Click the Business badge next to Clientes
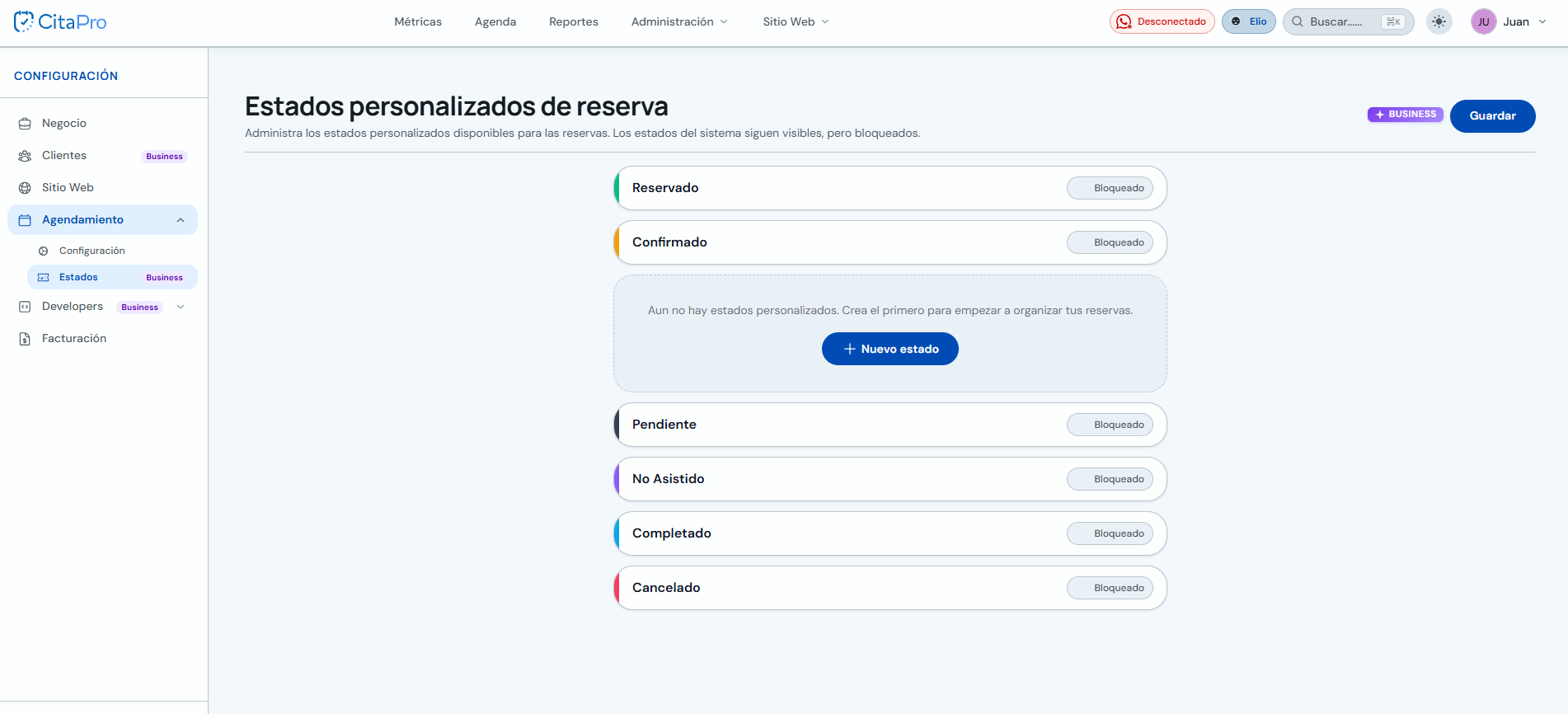 tap(165, 157)
